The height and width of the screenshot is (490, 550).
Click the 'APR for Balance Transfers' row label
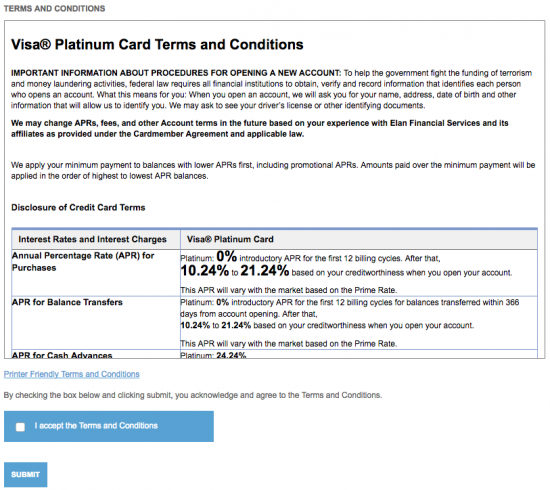coord(67,302)
